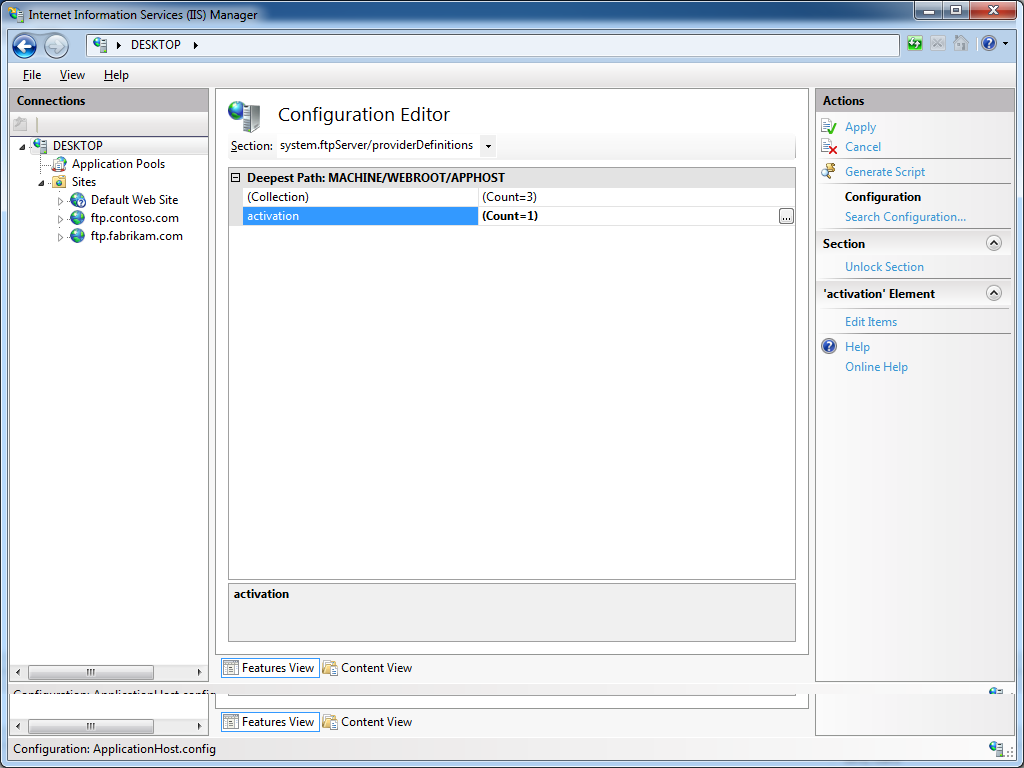The width and height of the screenshot is (1024, 768).
Task: Click the Generate Script icon
Action: 829,172
